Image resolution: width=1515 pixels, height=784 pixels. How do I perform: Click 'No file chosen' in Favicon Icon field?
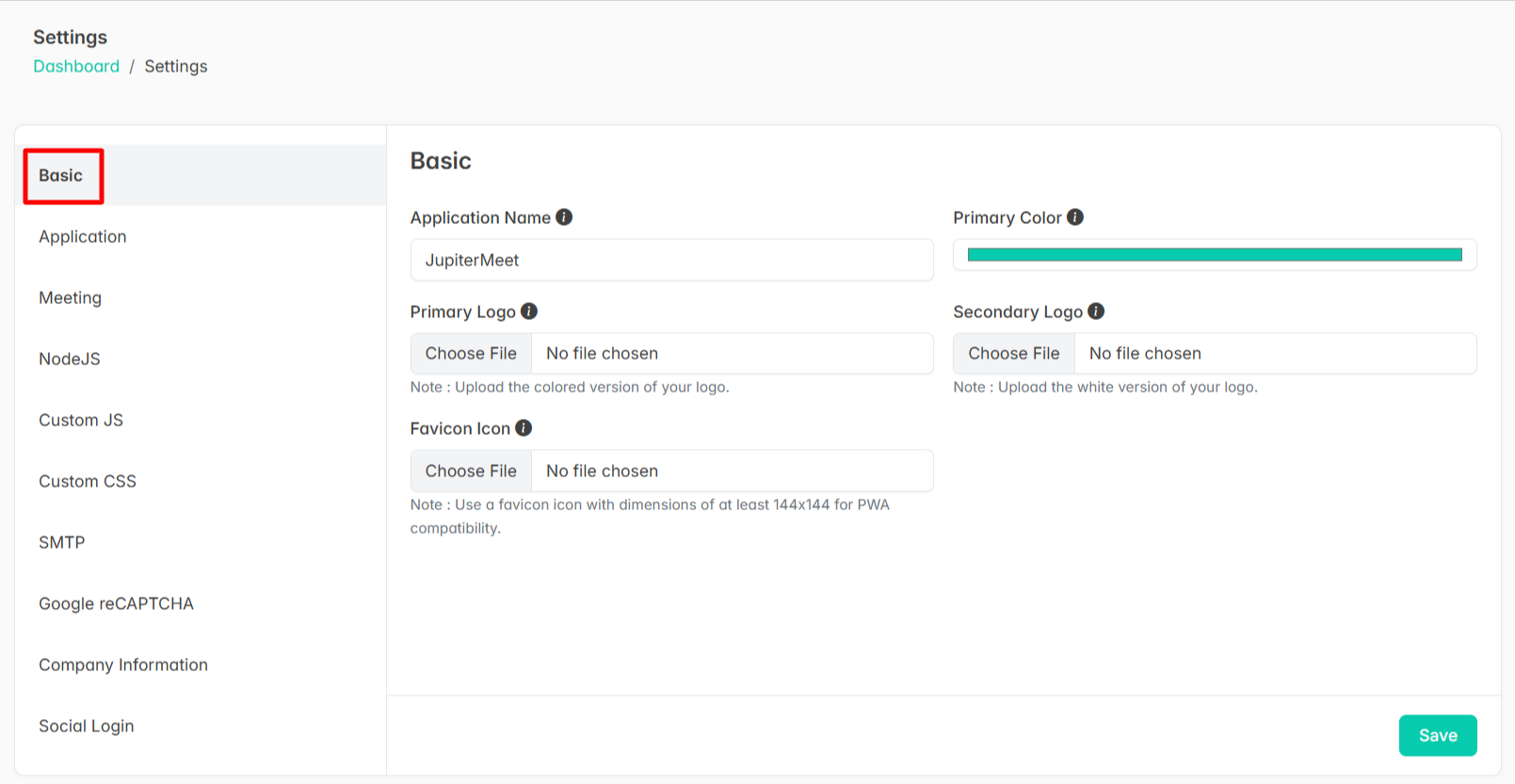[x=602, y=471]
